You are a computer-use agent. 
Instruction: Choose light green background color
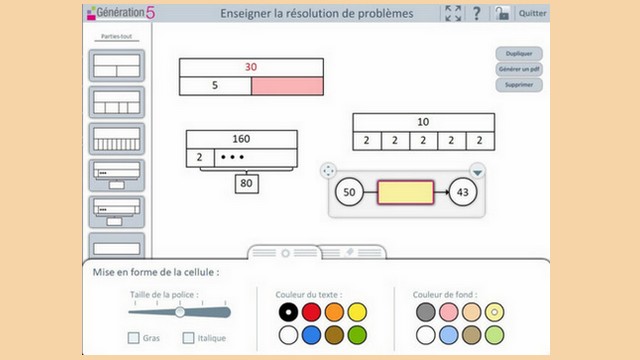(x=494, y=335)
